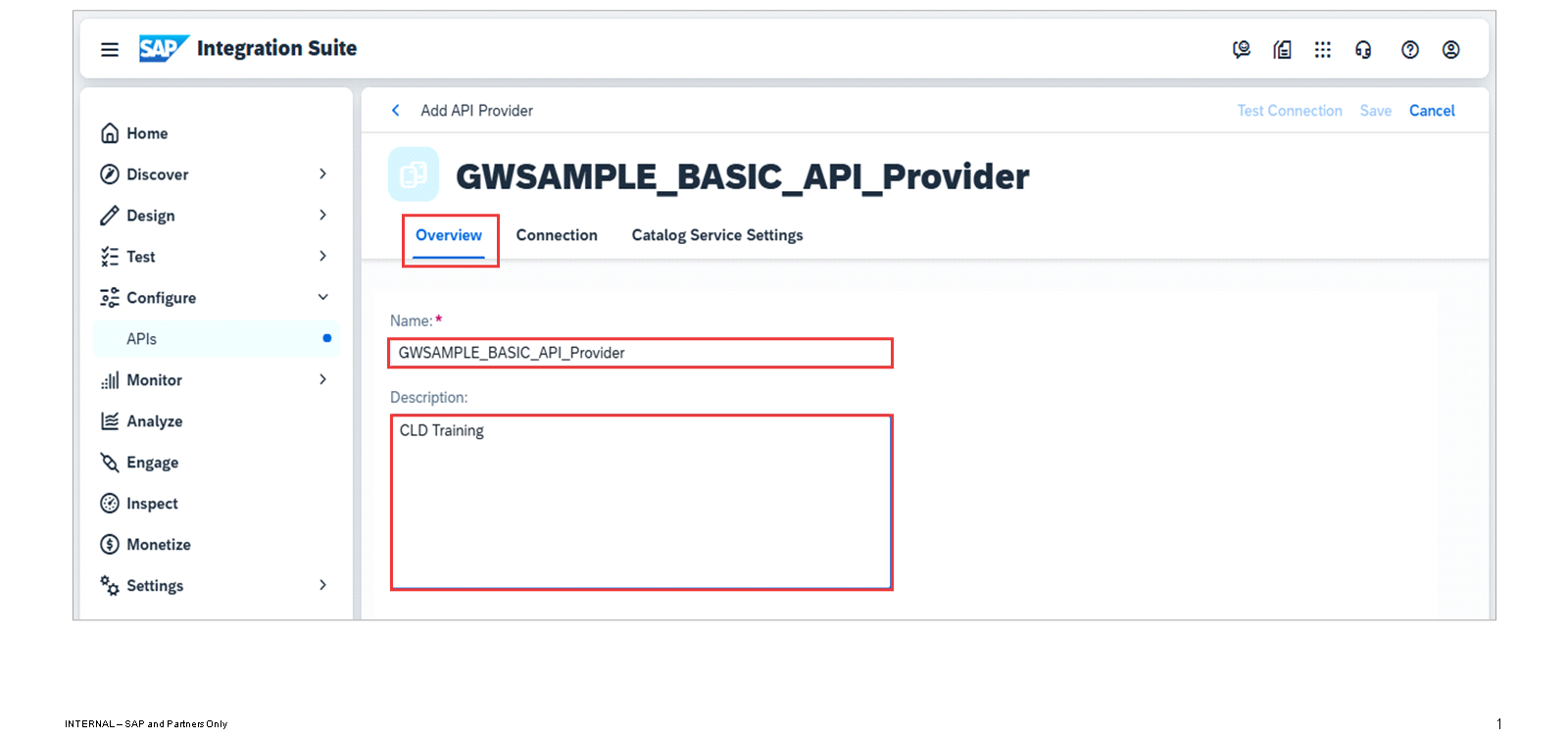Click the Name input field
Viewport: 1568px width, 739px height.
640,353
